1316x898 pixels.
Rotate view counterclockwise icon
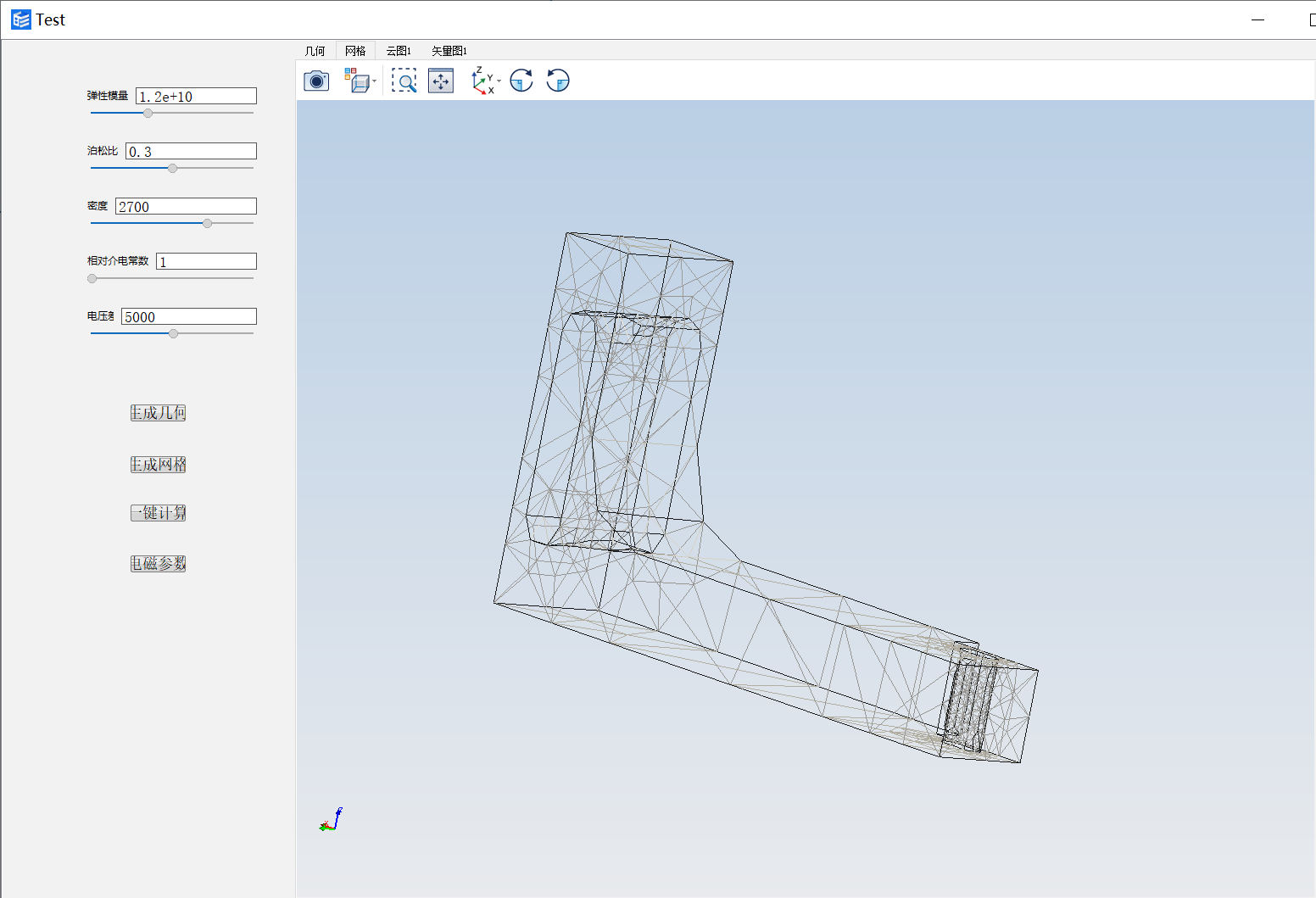(558, 81)
